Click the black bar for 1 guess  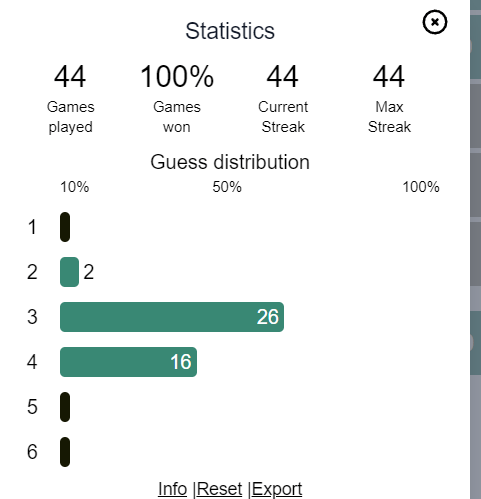pyautogui.click(x=65, y=227)
